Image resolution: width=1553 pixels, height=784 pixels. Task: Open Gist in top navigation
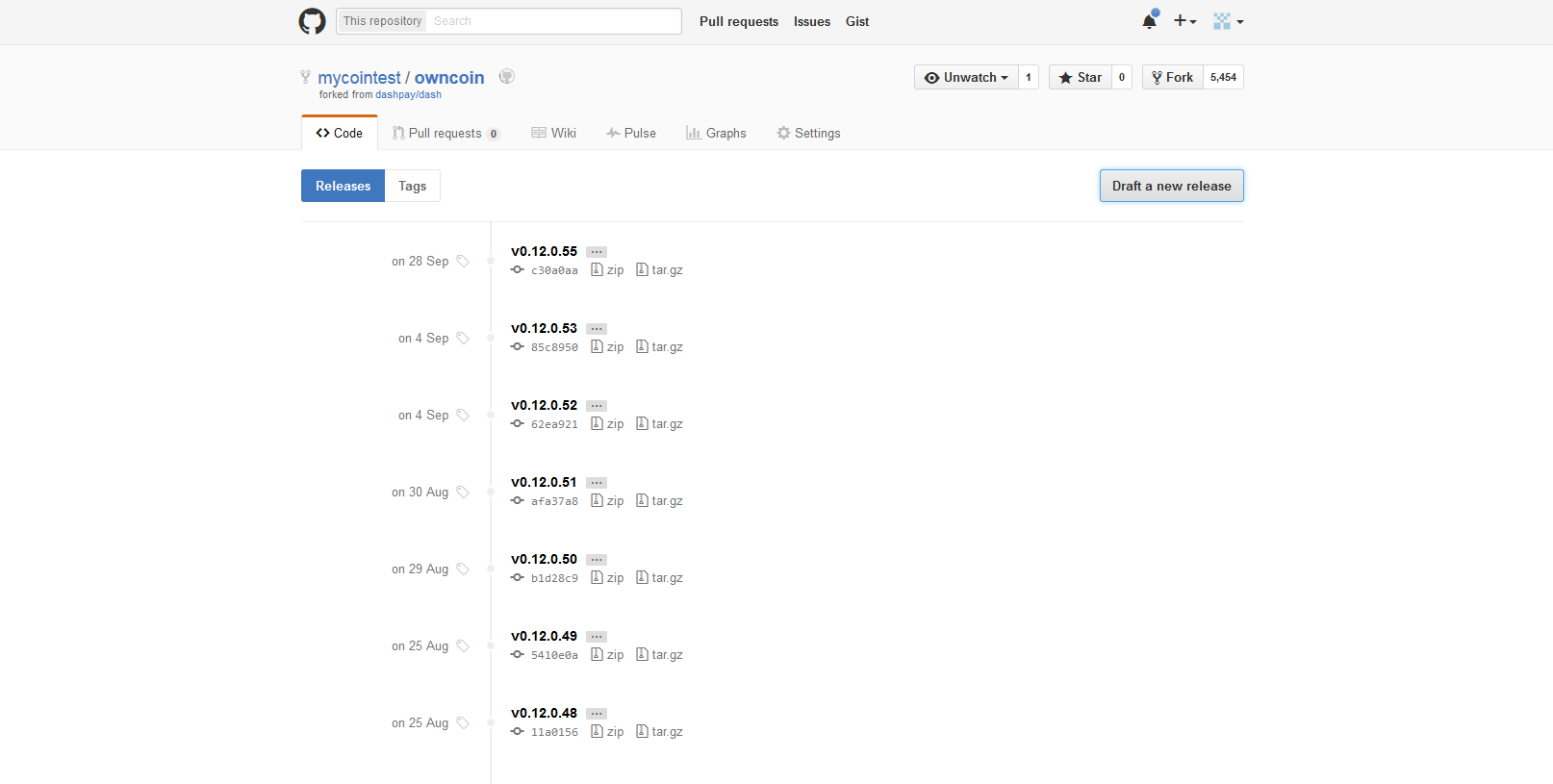click(x=857, y=21)
